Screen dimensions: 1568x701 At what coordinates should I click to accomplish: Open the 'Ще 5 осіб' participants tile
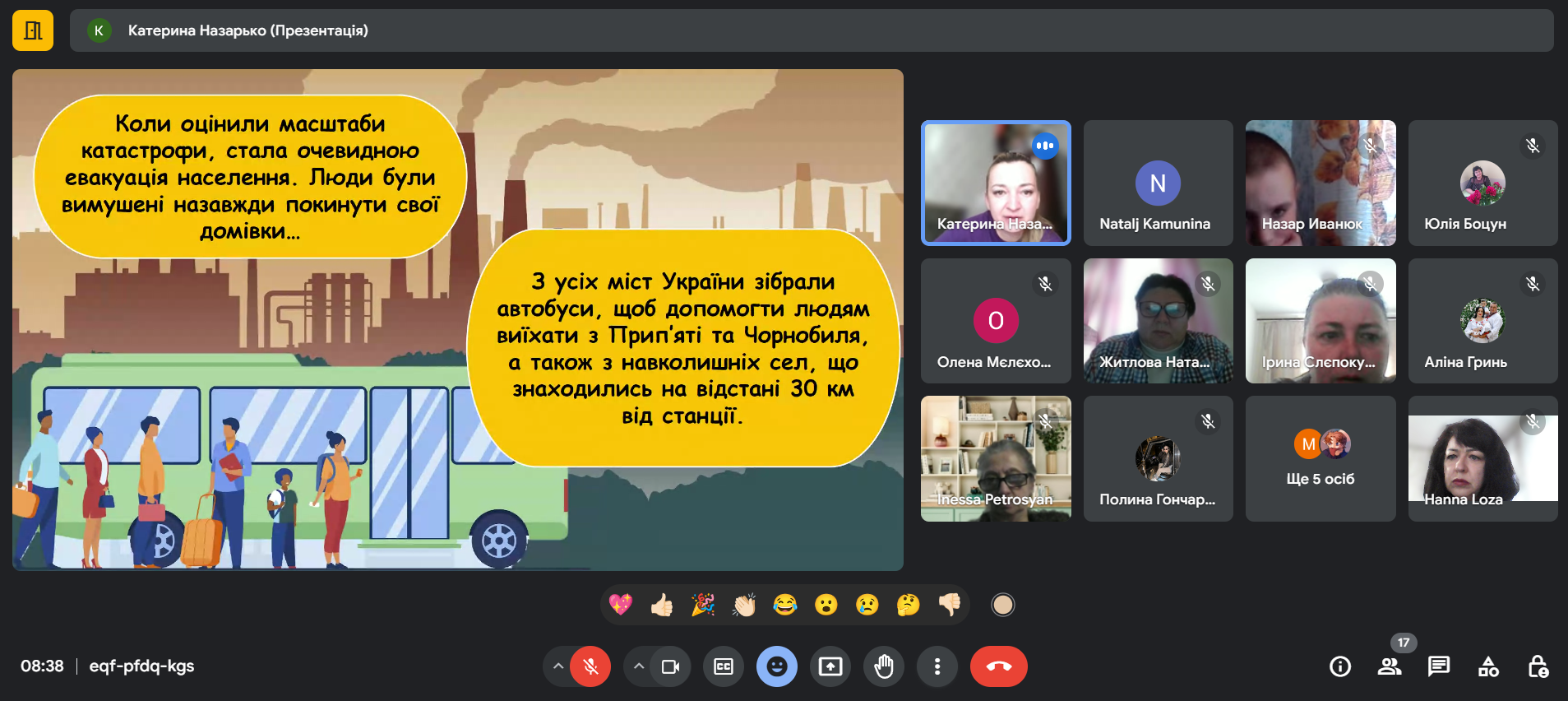(1321, 458)
